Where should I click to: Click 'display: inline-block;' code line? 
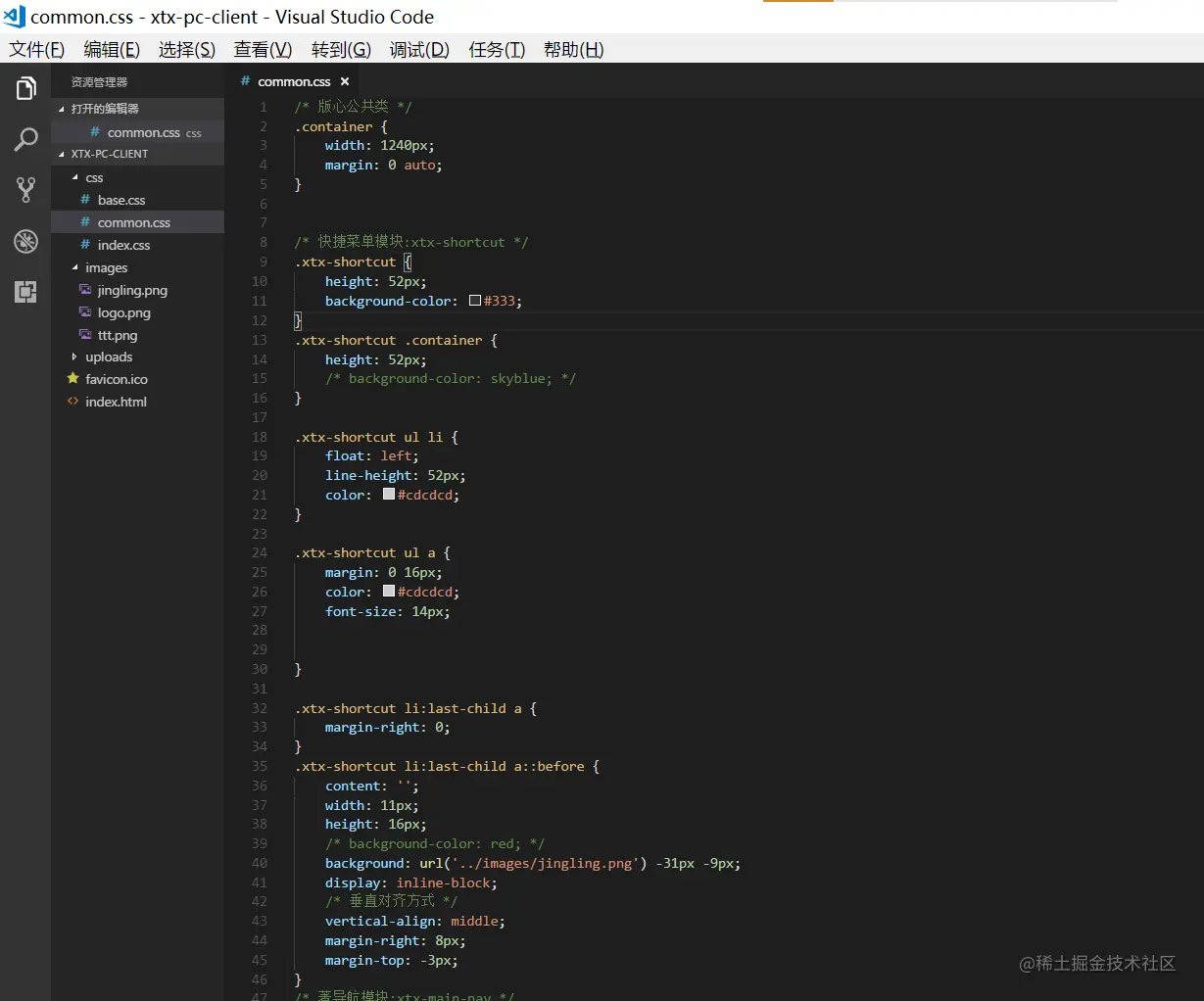pyautogui.click(x=411, y=882)
